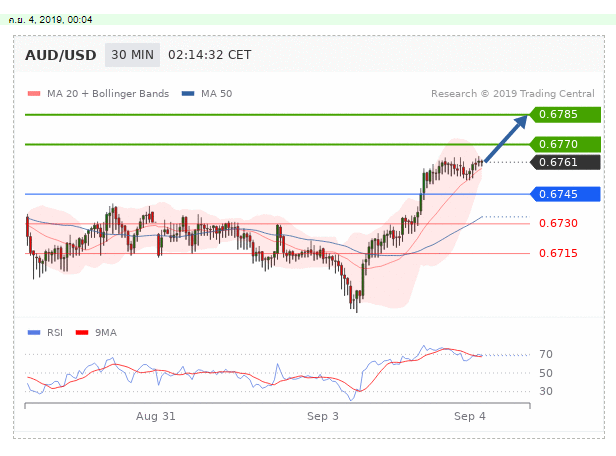Click the MA 20 + Bollinger Bands label
Image resolution: width=616 pixels, height=456 pixels.
pos(108,94)
